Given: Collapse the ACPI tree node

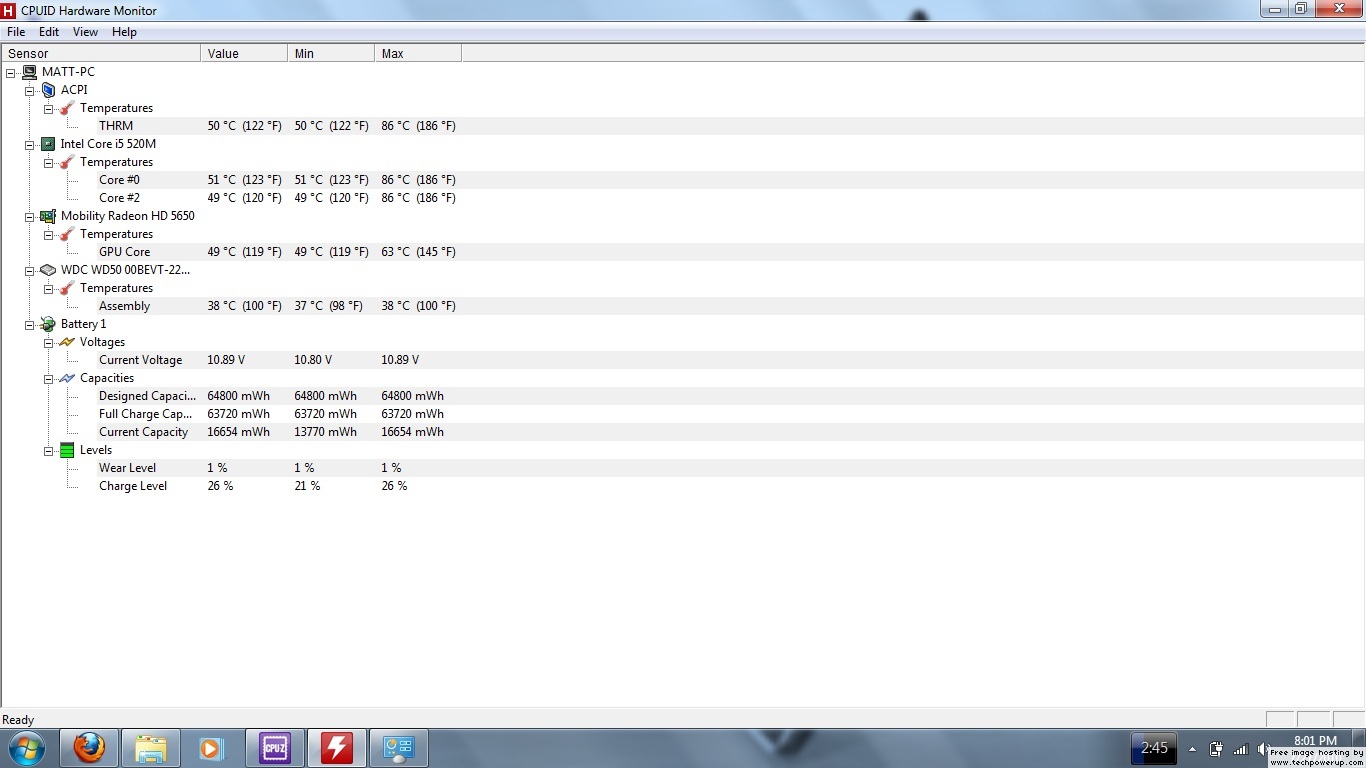Looking at the screenshot, I should tap(30, 90).
